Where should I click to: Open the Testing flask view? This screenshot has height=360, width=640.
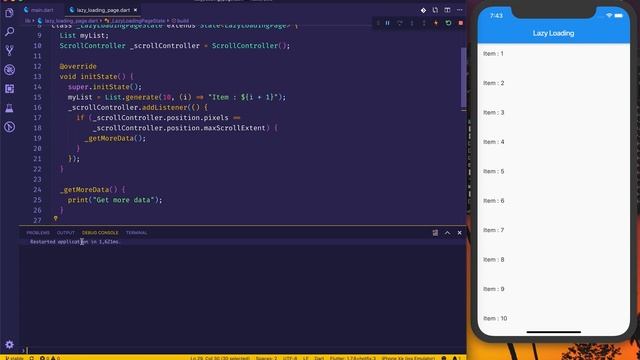pyautogui.click(x=9, y=108)
